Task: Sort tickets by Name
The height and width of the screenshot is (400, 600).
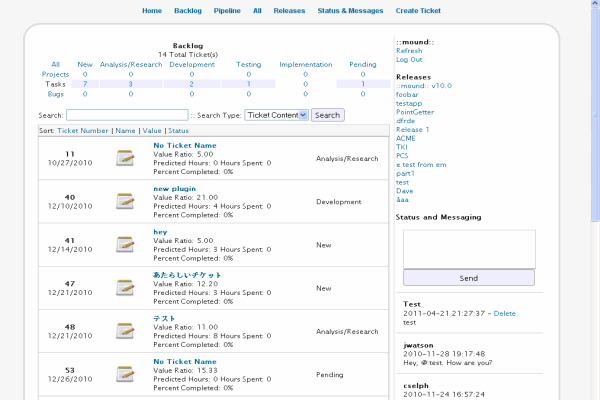Action: click(125, 131)
